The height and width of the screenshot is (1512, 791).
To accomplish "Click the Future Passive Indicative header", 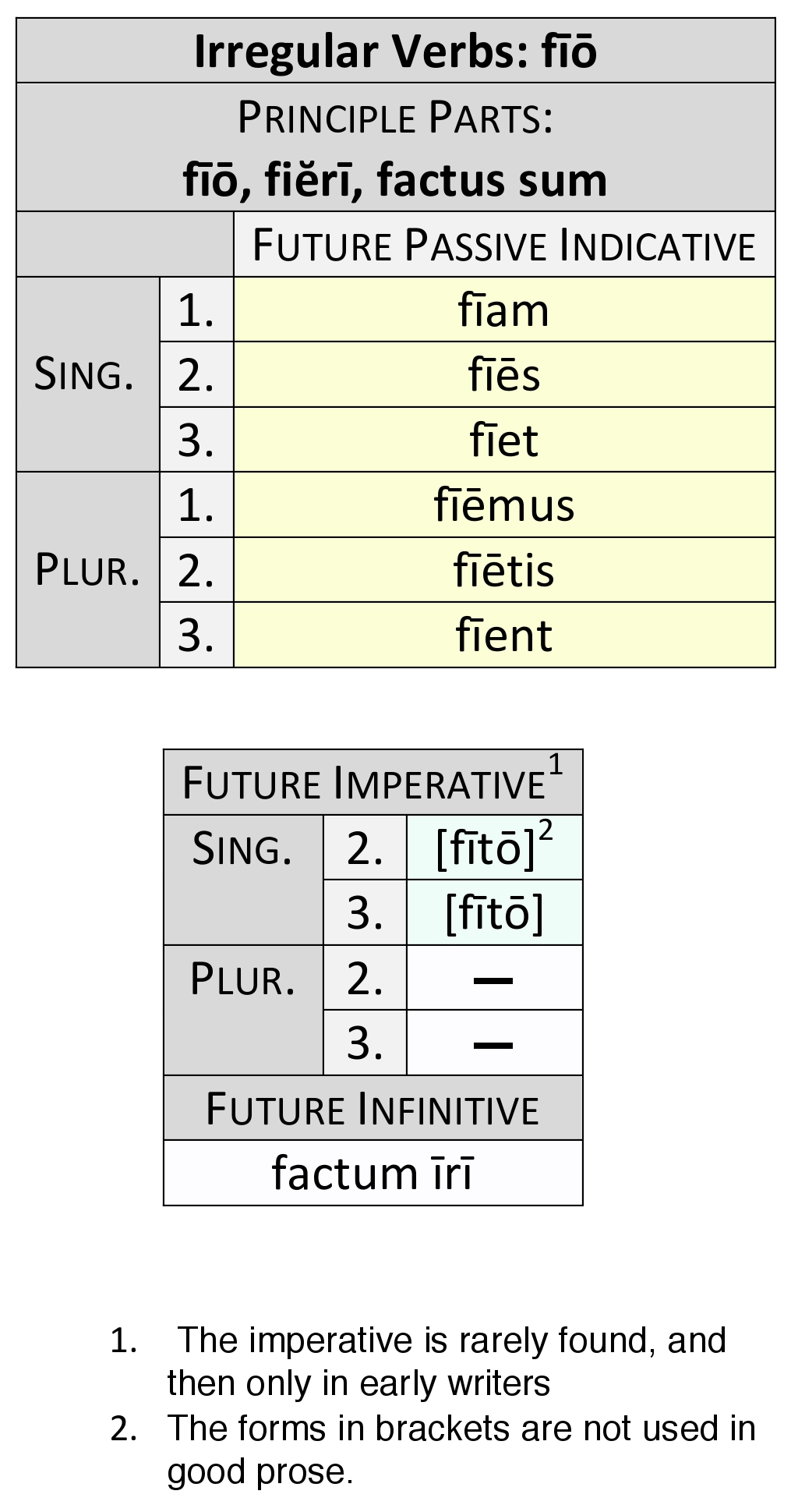I will pos(503,245).
